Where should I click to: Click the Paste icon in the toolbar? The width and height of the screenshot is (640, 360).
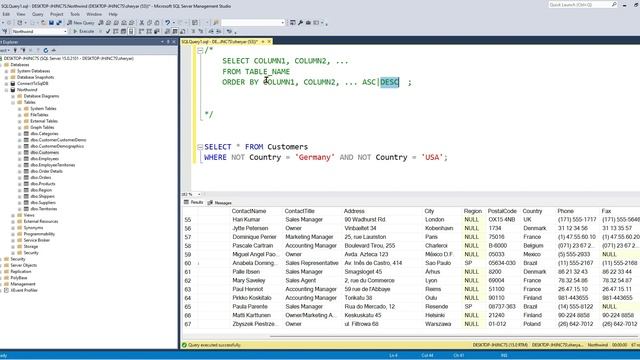(157, 23)
